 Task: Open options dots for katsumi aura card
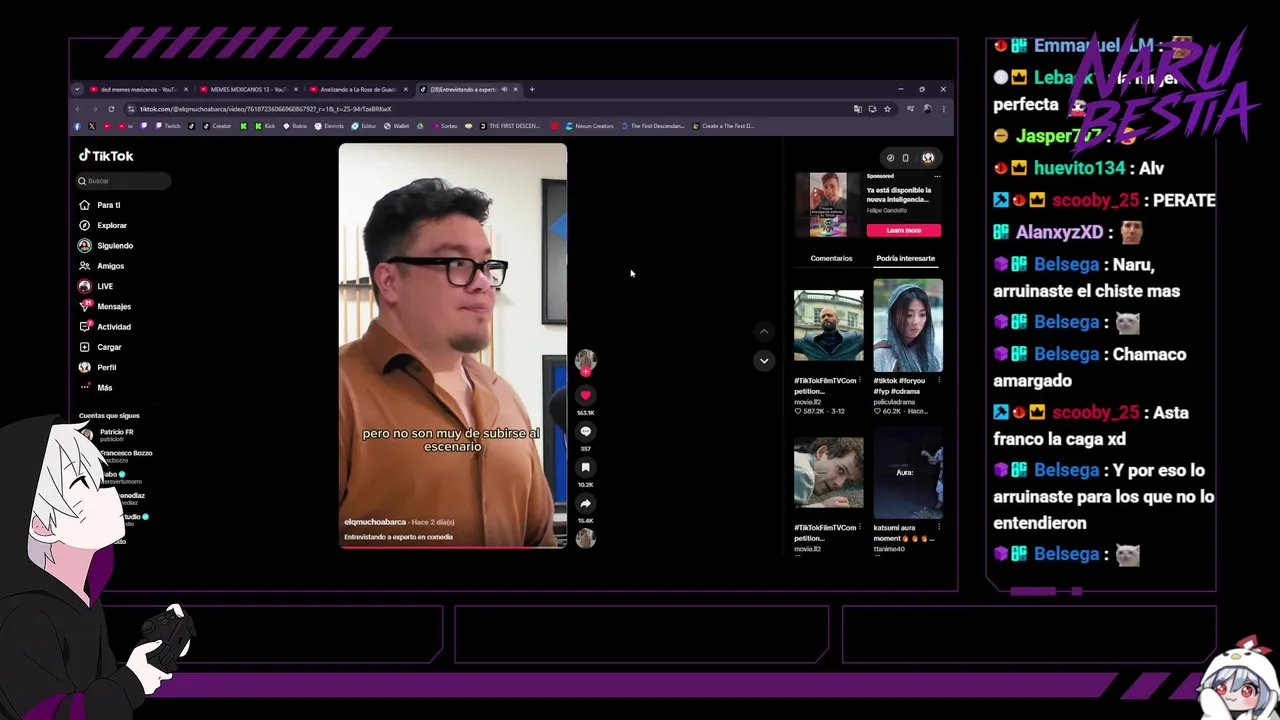click(x=939, y=528)
